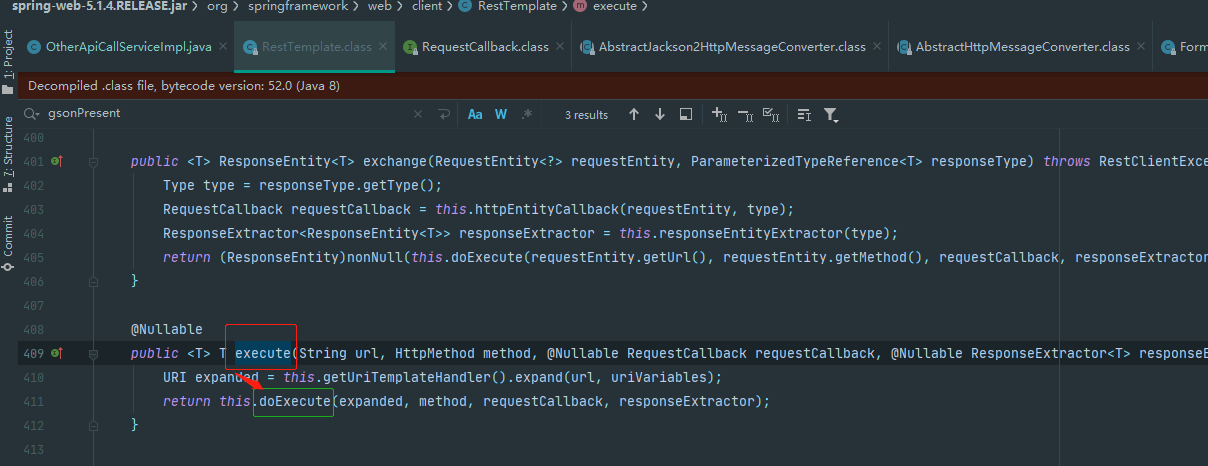Collapse fold marker at line 406
This screenshot has height=466, width=1208.
[x=93, y=281]
